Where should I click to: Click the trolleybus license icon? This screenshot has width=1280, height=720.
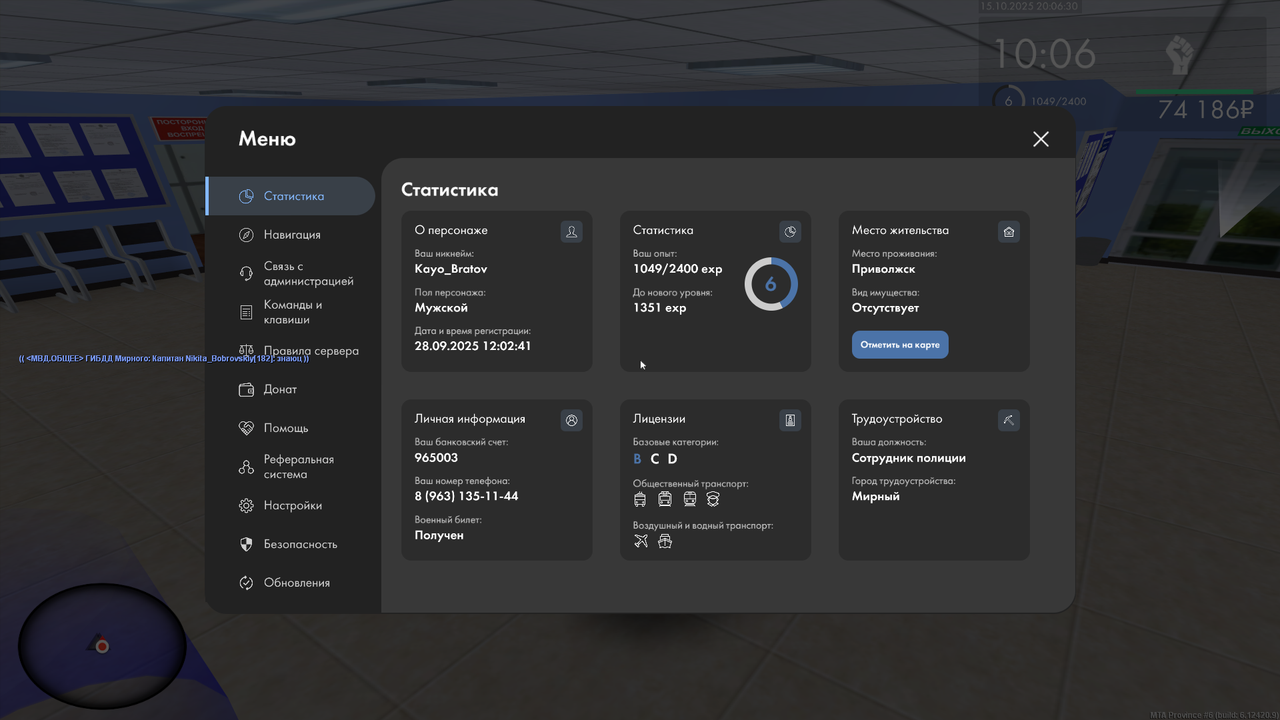[640, 499]
